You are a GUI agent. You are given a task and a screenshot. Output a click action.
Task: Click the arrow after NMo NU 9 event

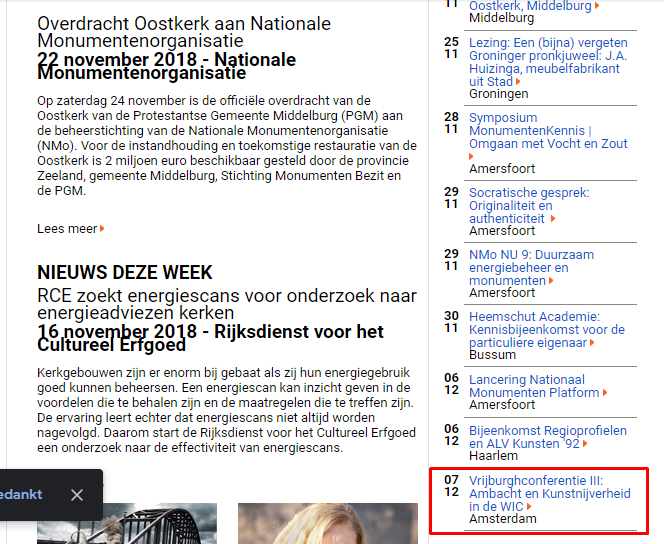[x=552, y=281]
